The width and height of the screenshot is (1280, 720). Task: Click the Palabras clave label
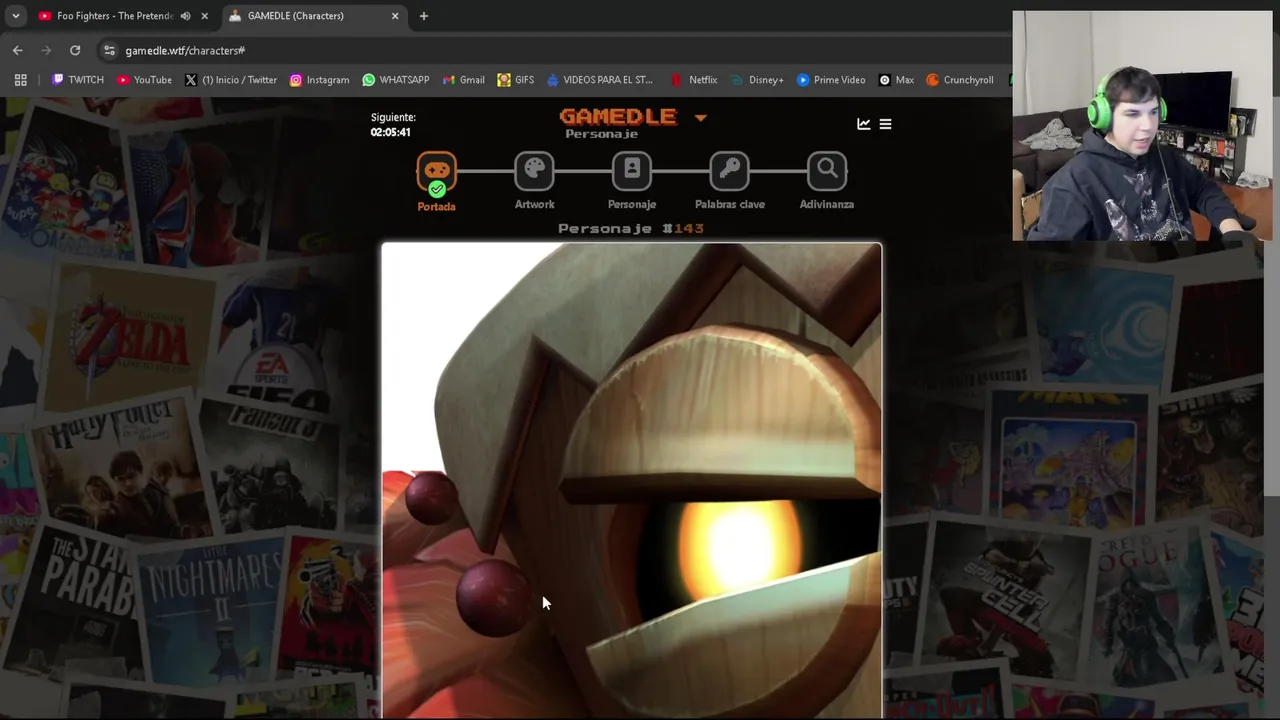[x=729, y=204]
